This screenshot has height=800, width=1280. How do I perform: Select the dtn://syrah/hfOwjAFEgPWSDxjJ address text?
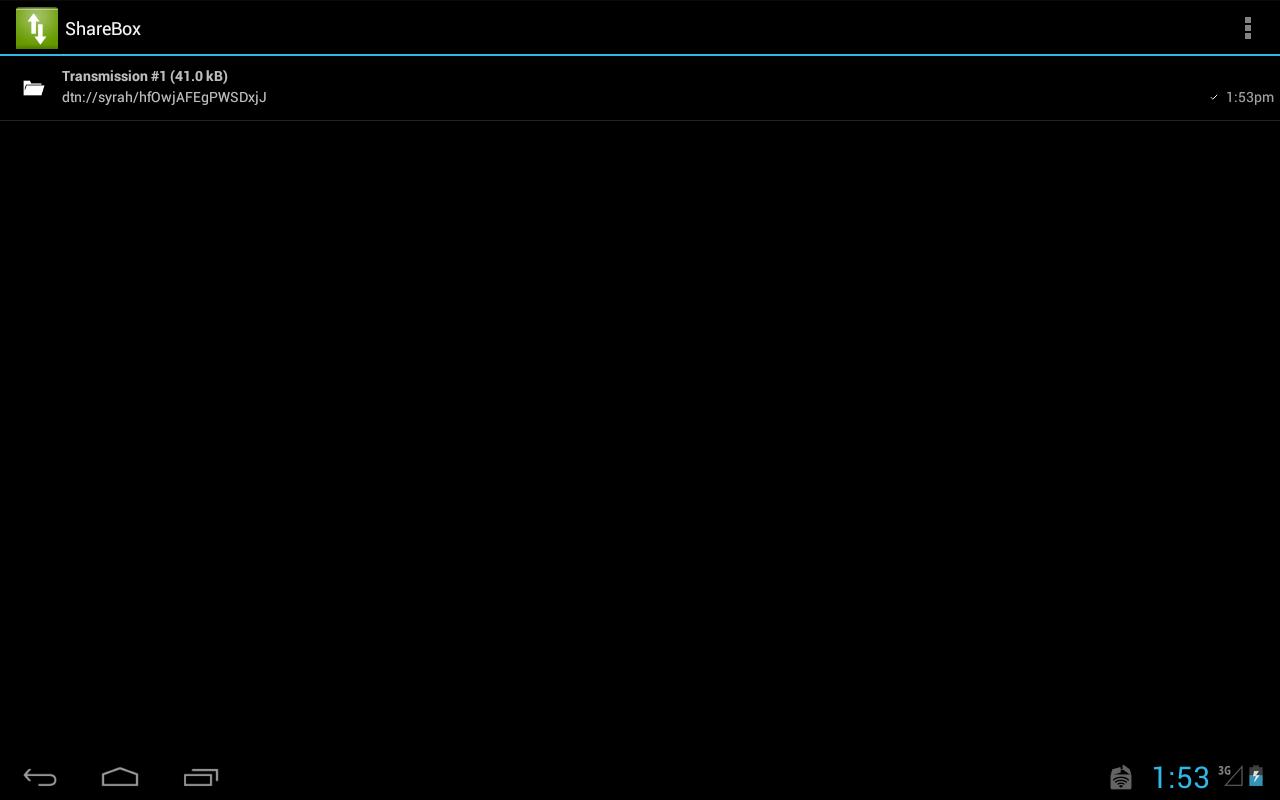click(x=164, y=97)
